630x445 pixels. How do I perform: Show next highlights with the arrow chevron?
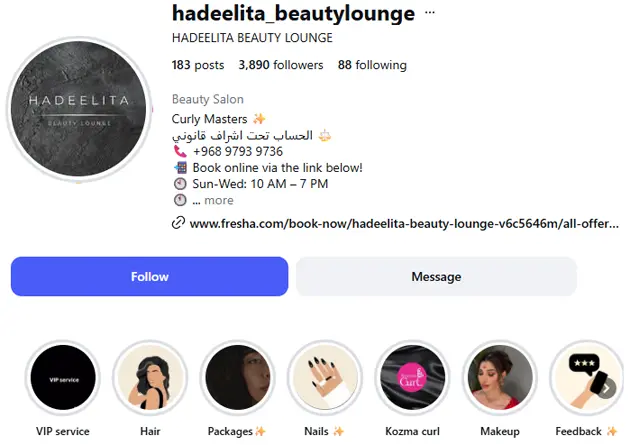pyautogui.click(x=606, y=388)
